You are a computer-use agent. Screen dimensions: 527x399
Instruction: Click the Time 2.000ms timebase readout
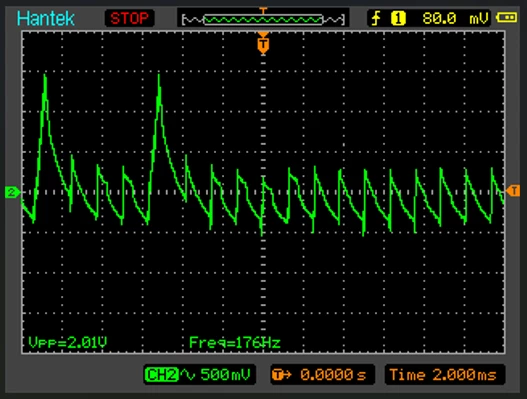tap(443, 374)
